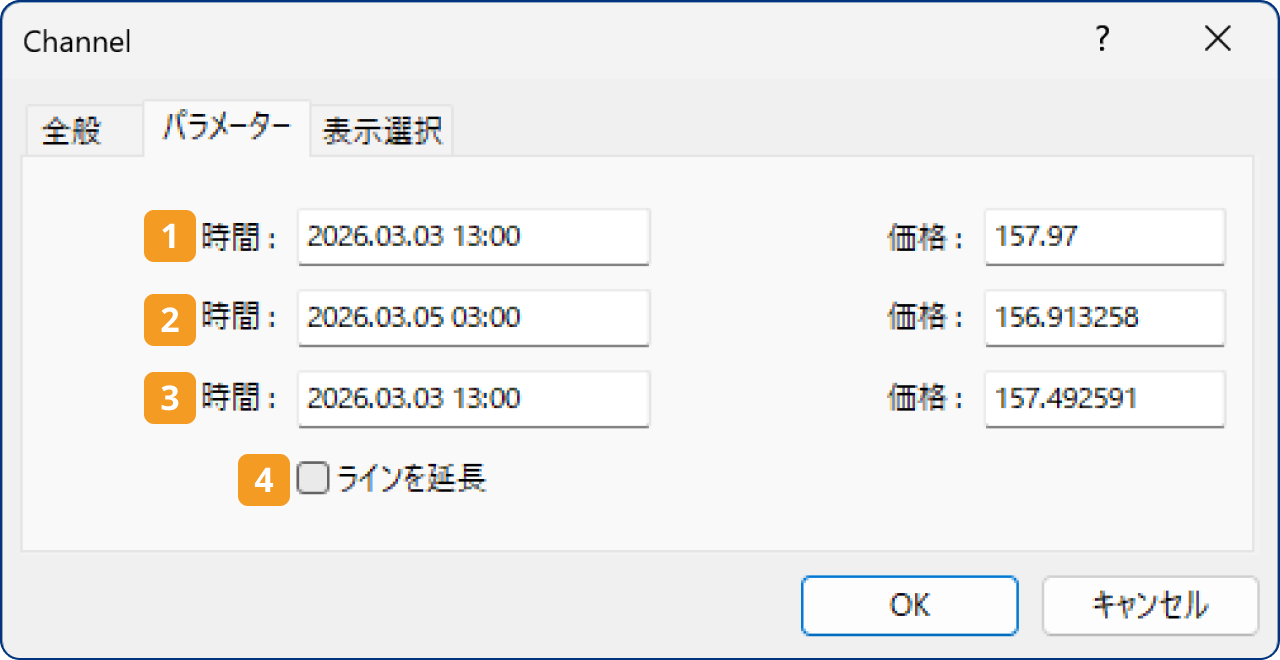Click the first 時間 field showing 2026.03.03 13:00
This screenshot has width=1280, height=660.
point(473,237)
